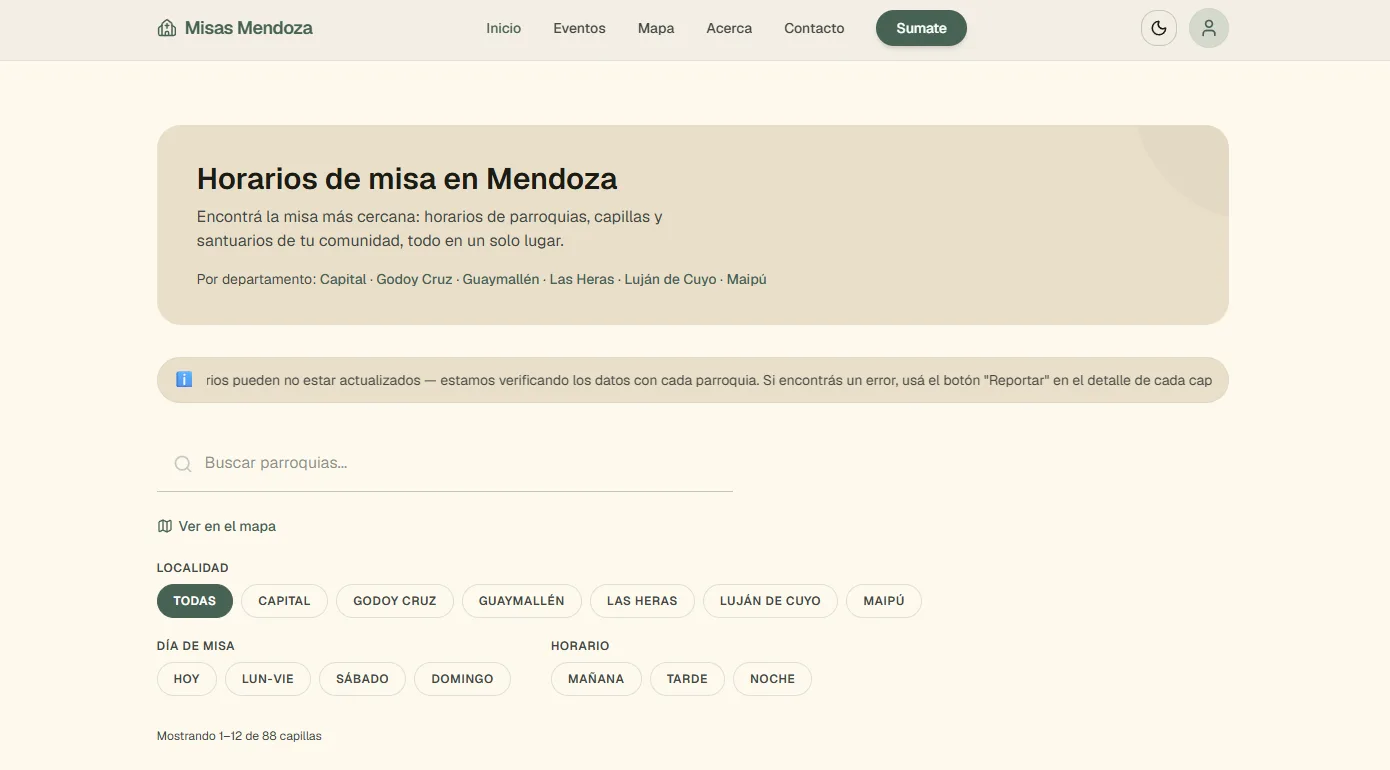Open the Godoy Cruz department link in the hero

point(414,279)
